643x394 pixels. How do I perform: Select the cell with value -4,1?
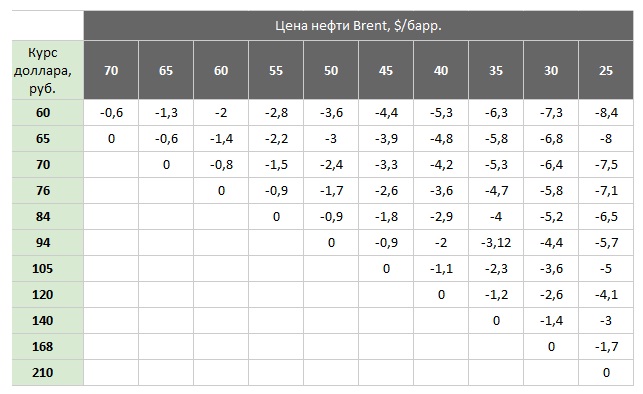pos(606,295)
